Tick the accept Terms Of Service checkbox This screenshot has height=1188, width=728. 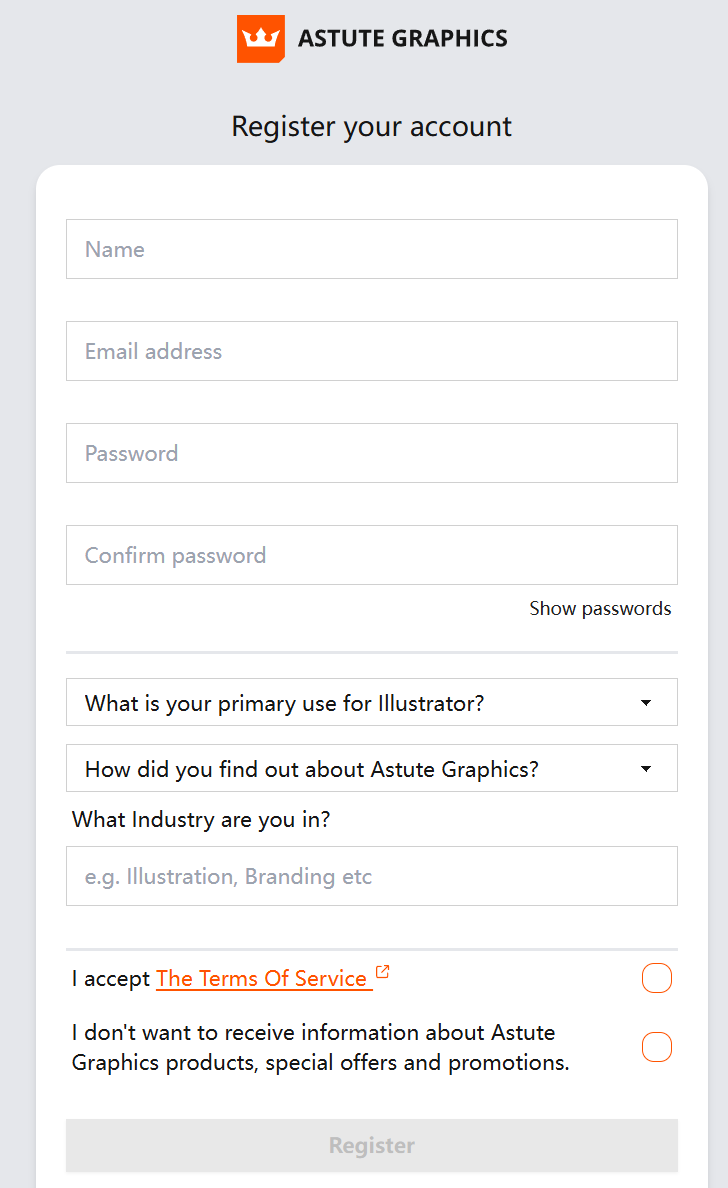click(657, 978)
